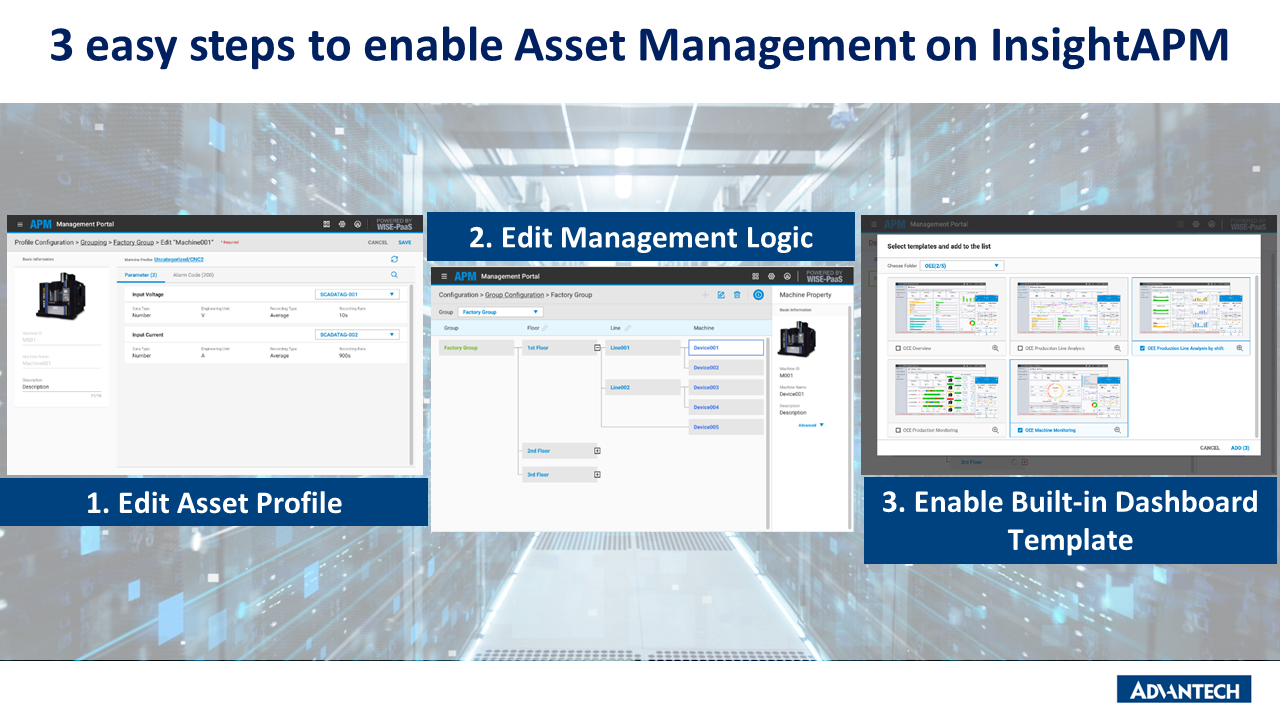Image resolution: width=1280 pixels, height=720 pixels.
Task: Click refresh icon beside machine profile link
Action: (394, 259)
